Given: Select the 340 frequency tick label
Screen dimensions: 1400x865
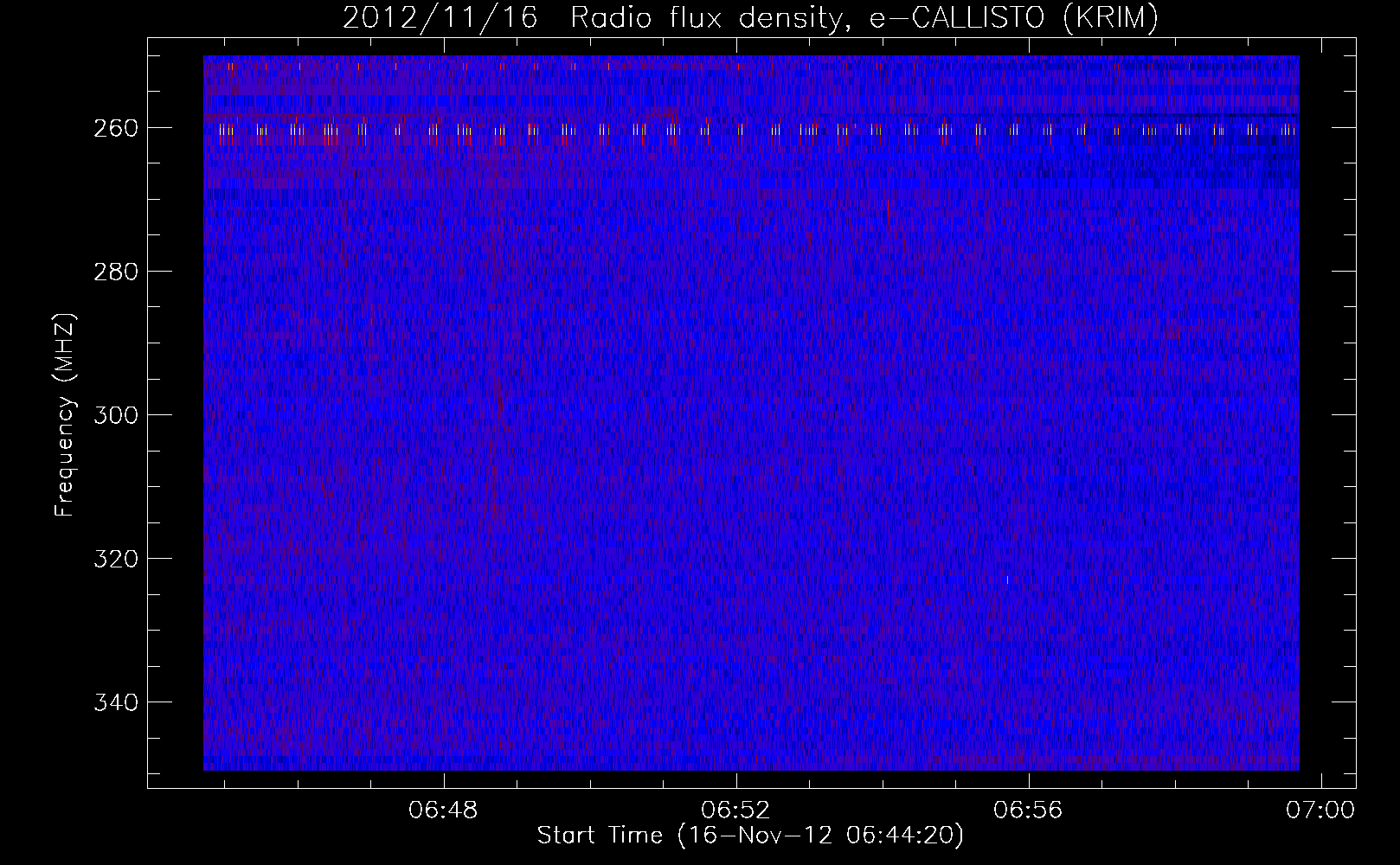Looking at the screenshot, I should point(115,702).
